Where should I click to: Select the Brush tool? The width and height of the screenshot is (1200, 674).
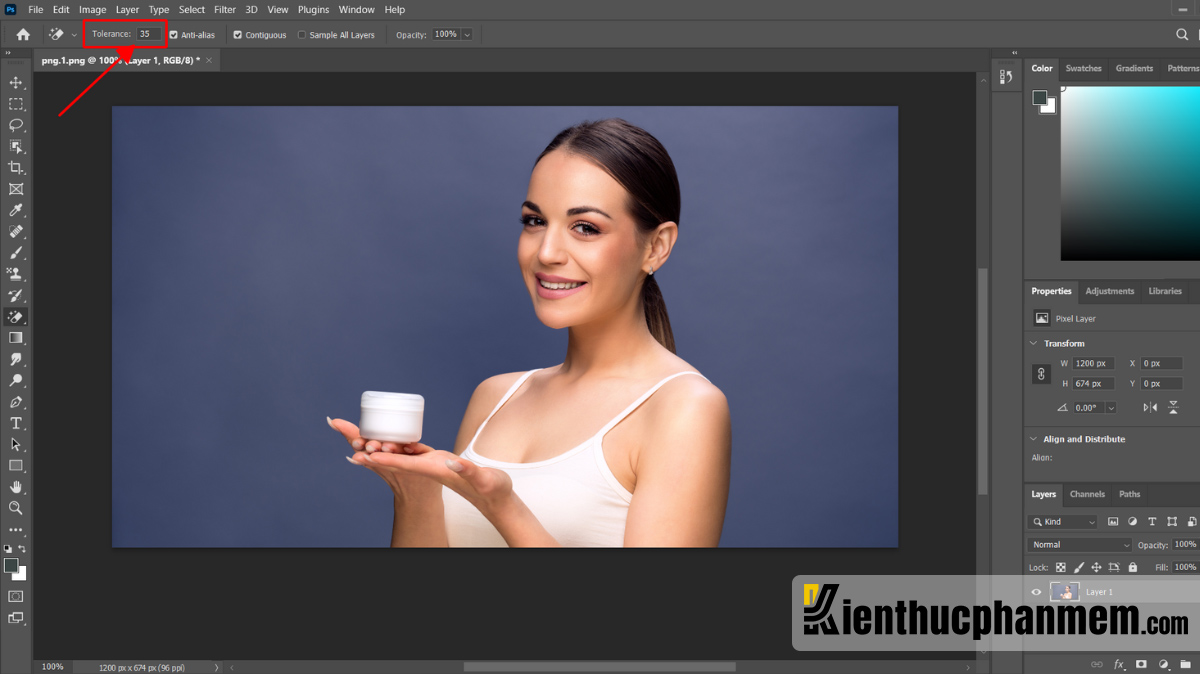pyautogui.click(x=16, y=253)
